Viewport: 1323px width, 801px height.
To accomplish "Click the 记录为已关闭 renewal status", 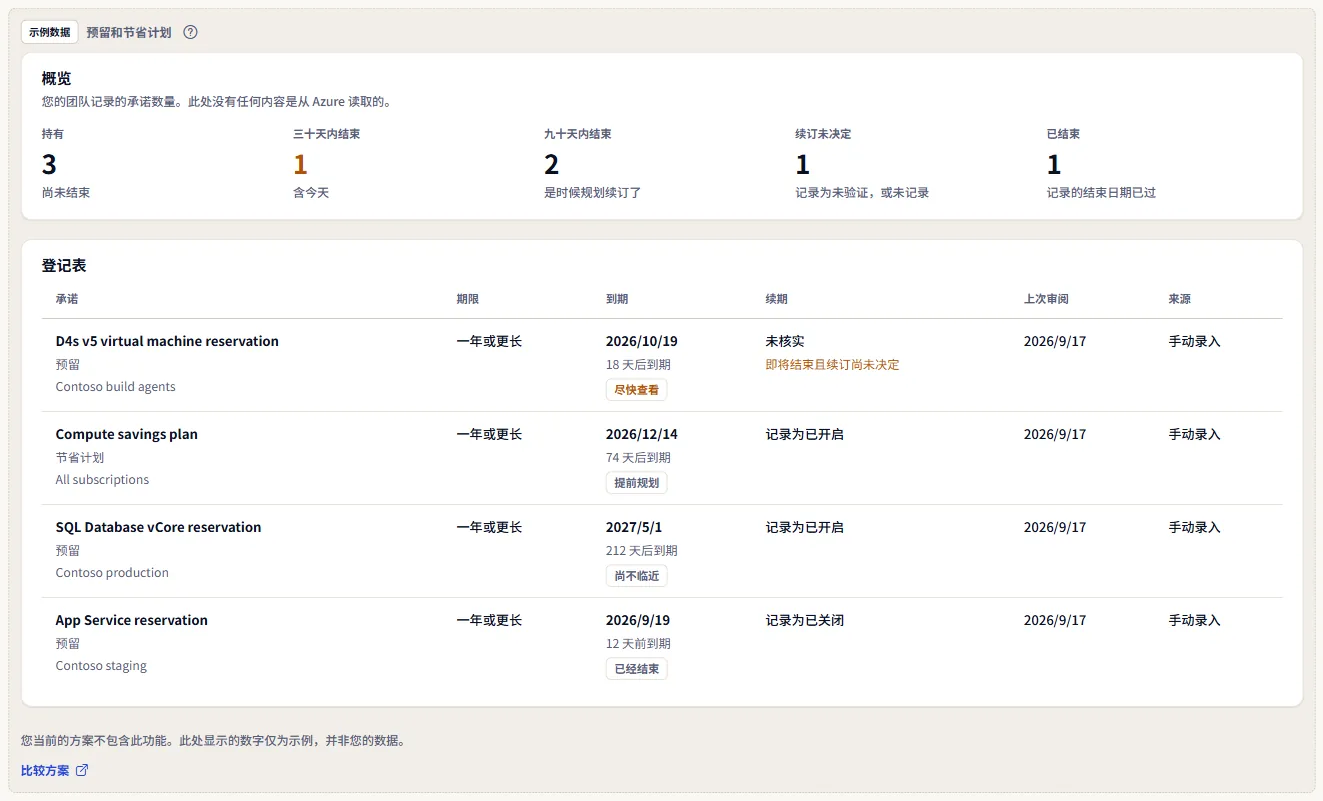I will point(805,620).
